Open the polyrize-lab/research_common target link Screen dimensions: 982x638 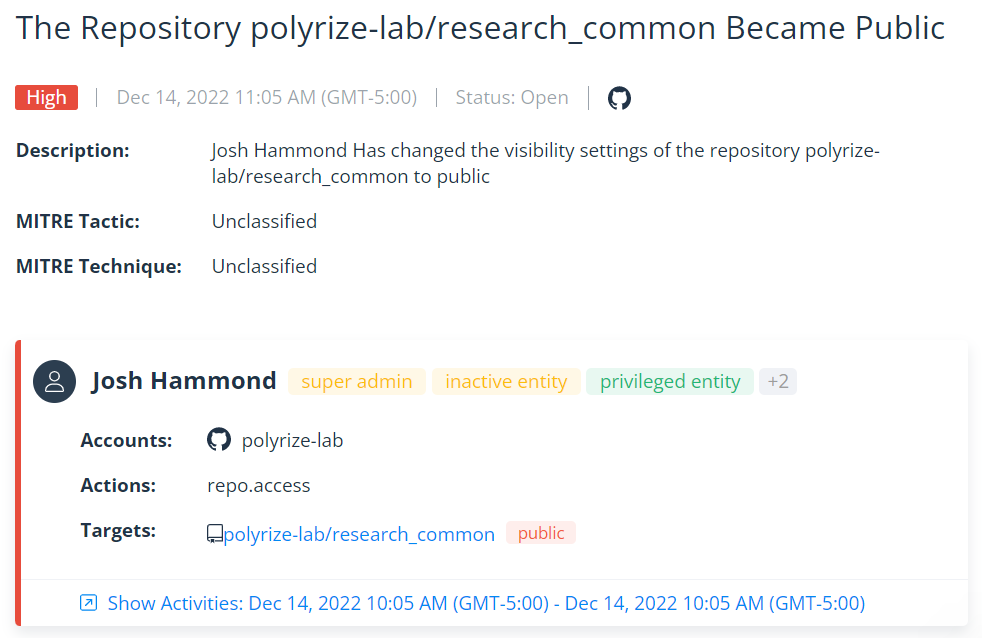359,534
